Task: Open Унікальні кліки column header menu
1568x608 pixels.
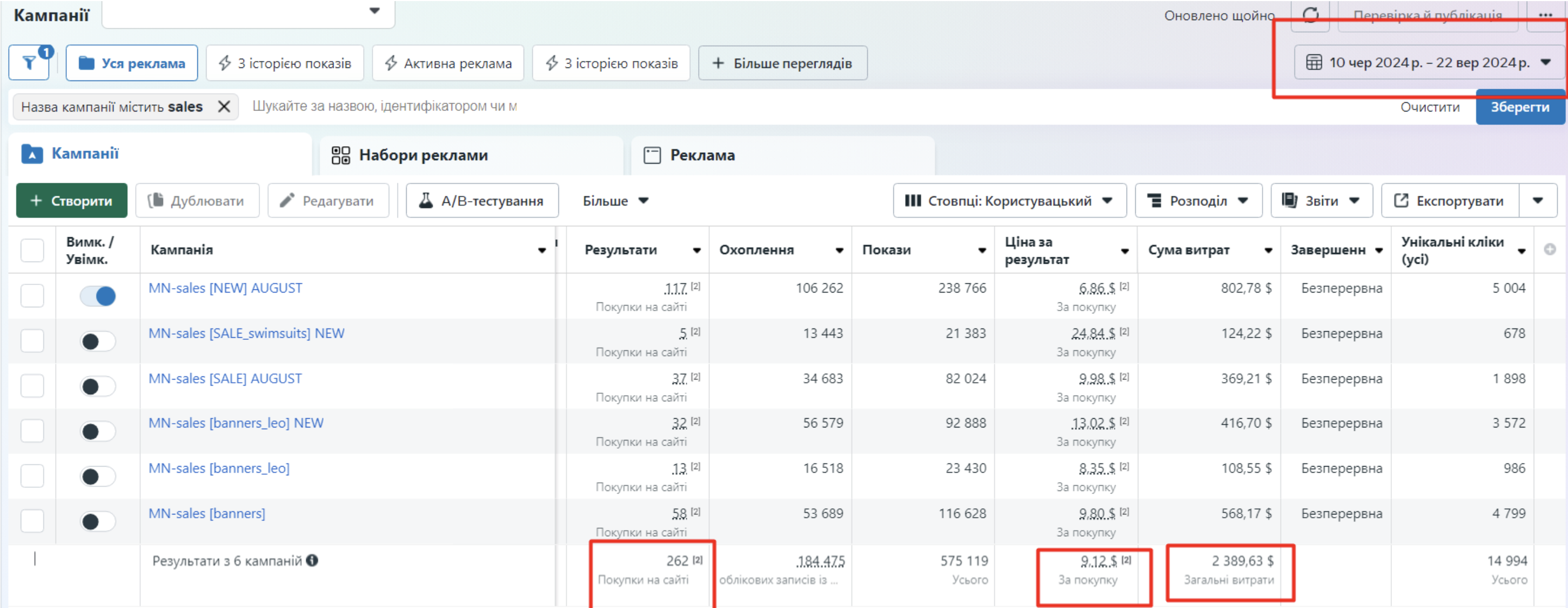Action: tap(1521, 250)
